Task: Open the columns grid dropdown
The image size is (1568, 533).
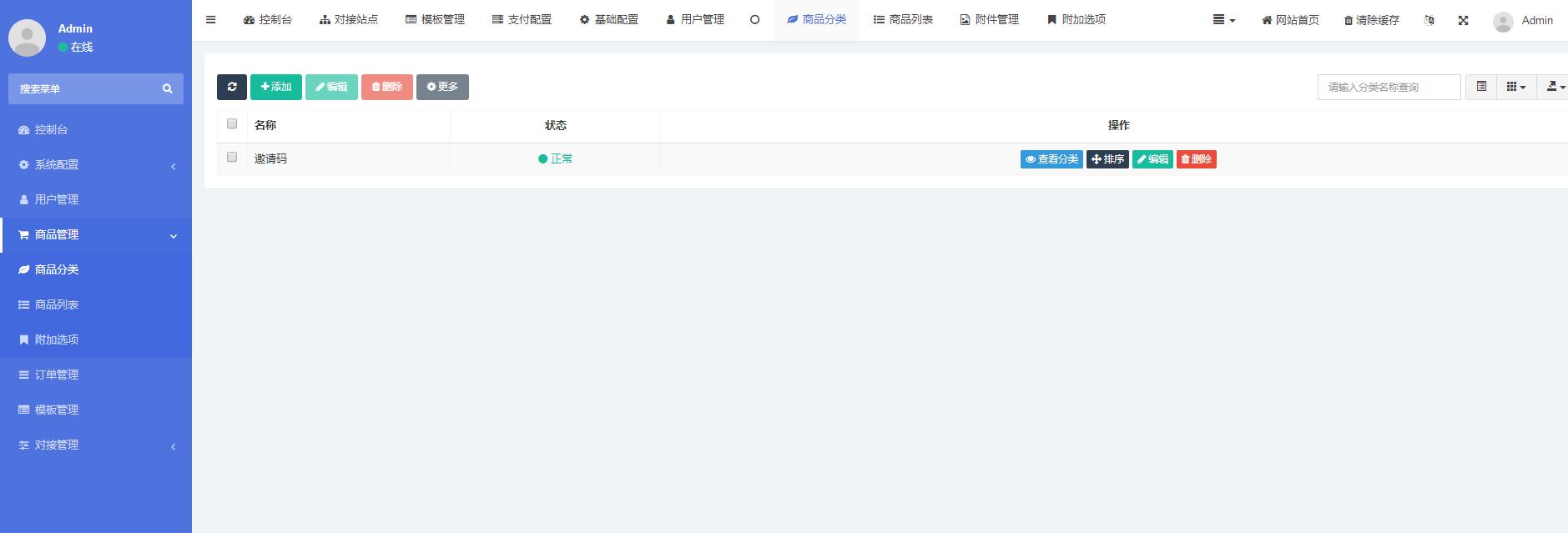Action: click(1515, 87)
